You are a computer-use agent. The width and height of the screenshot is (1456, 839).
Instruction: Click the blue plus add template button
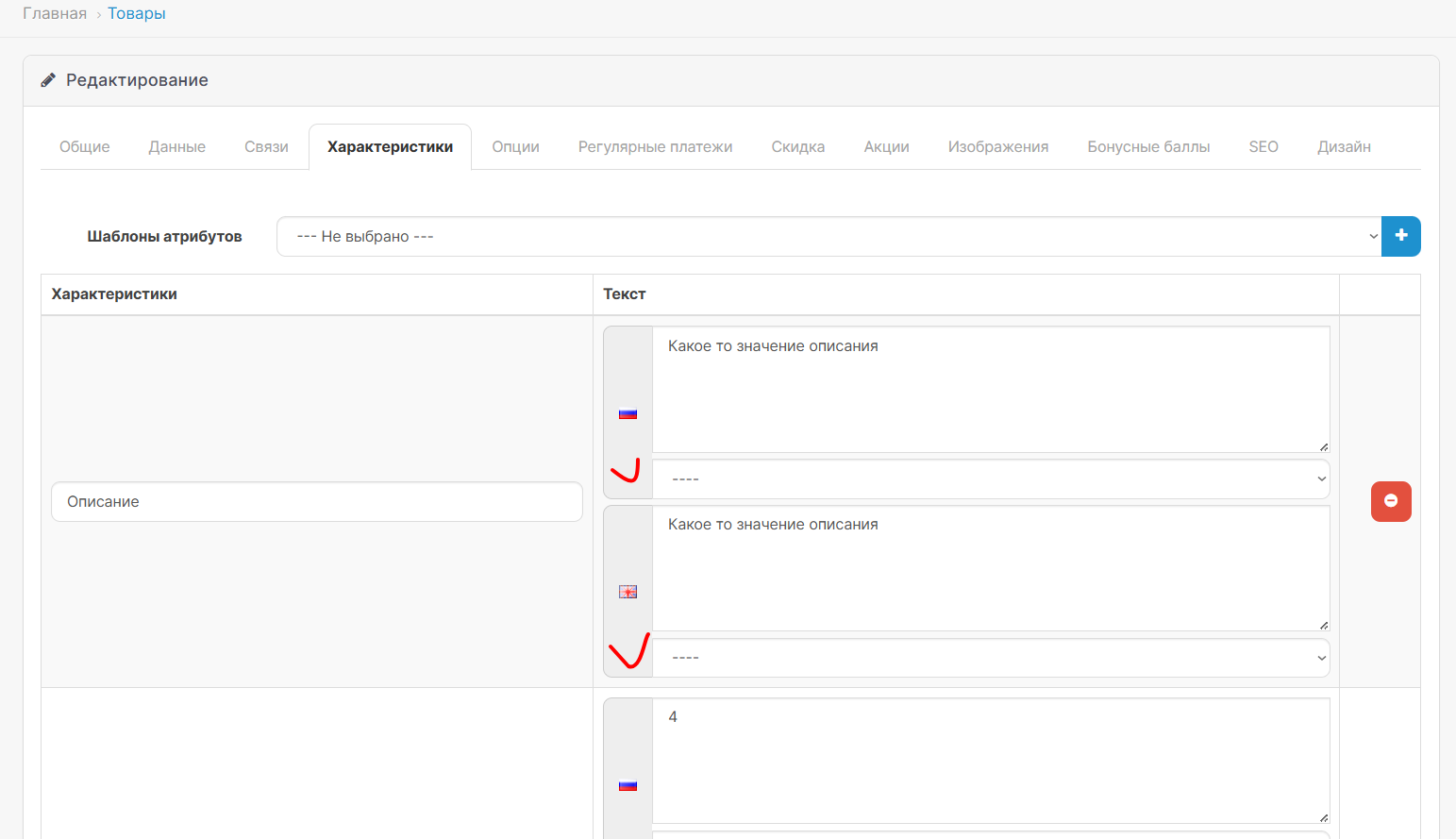[x=1400, y=236]
